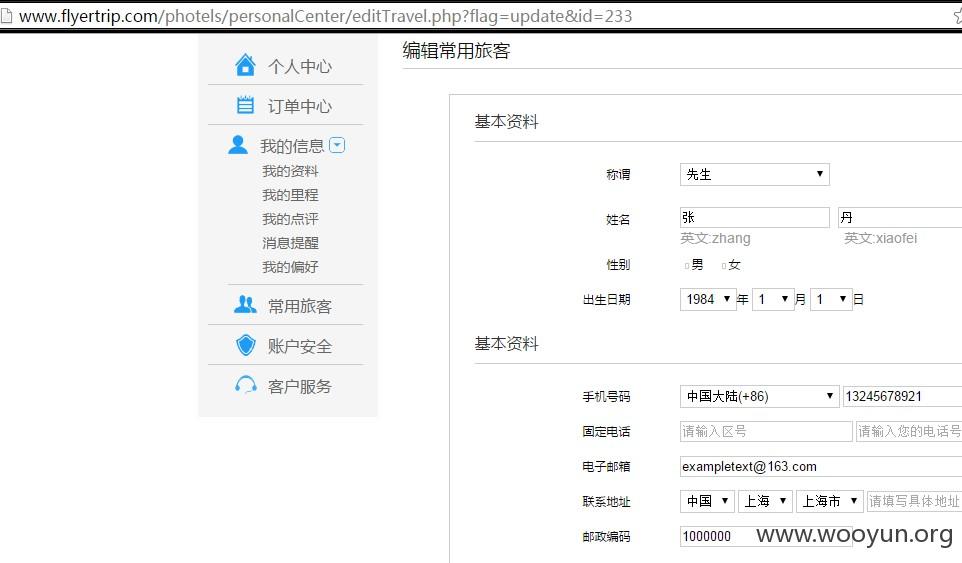This screenshot has width=962, height=563.
Task: Click the browser address bar URL
Action: (x=325, y=16)
